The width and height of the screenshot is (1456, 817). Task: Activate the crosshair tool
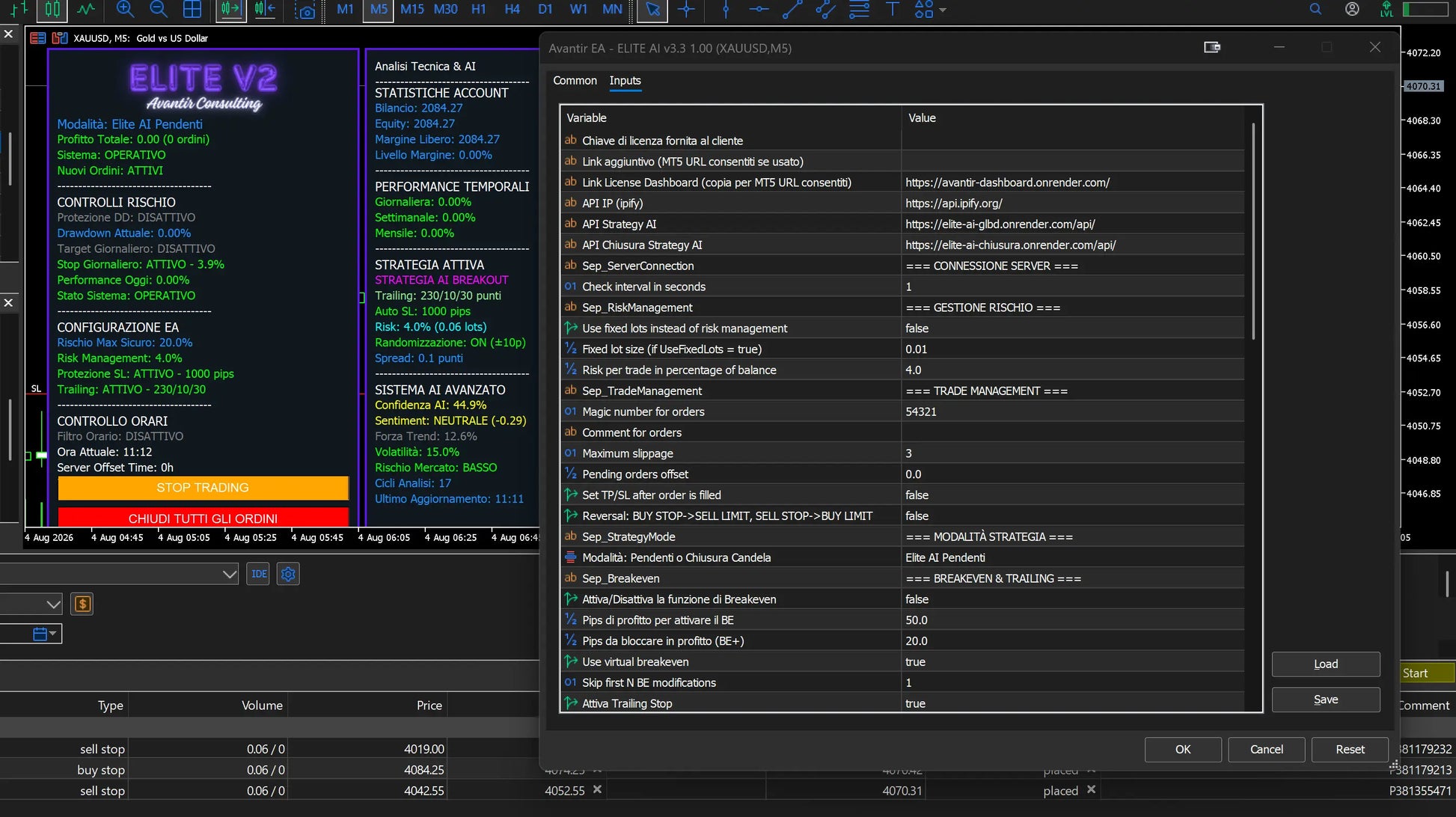click(x=686, y=10)
